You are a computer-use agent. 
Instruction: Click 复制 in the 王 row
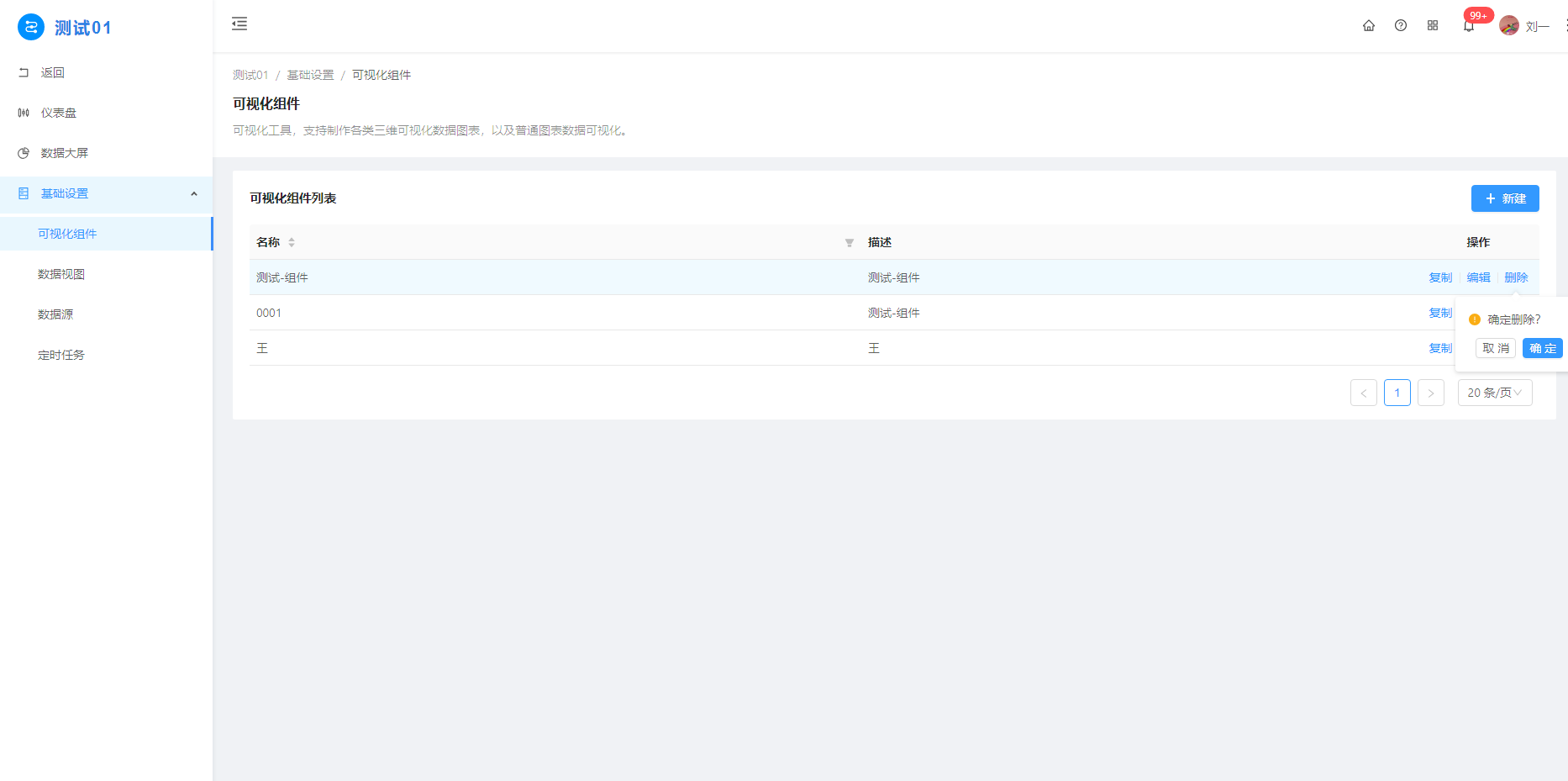click(x=1440, y=348)
